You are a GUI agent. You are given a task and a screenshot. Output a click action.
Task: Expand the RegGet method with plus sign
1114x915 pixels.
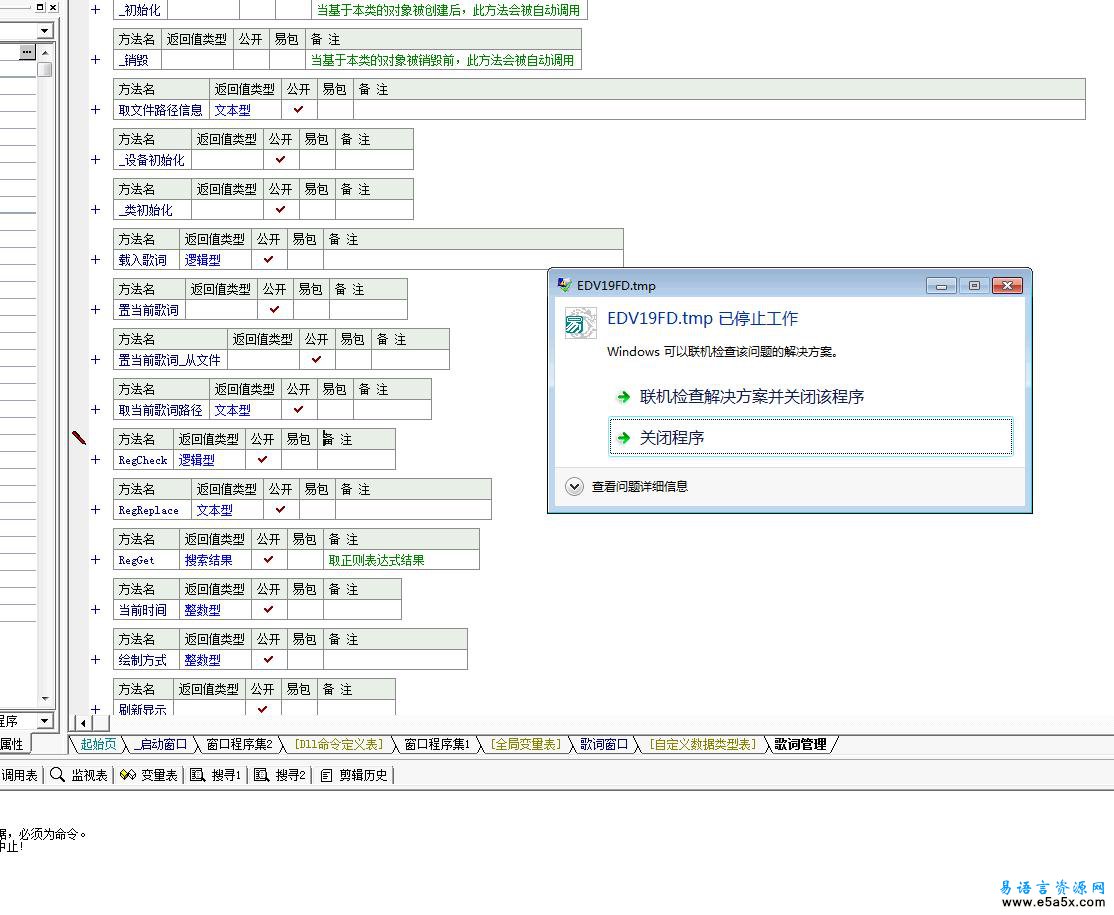96,560
